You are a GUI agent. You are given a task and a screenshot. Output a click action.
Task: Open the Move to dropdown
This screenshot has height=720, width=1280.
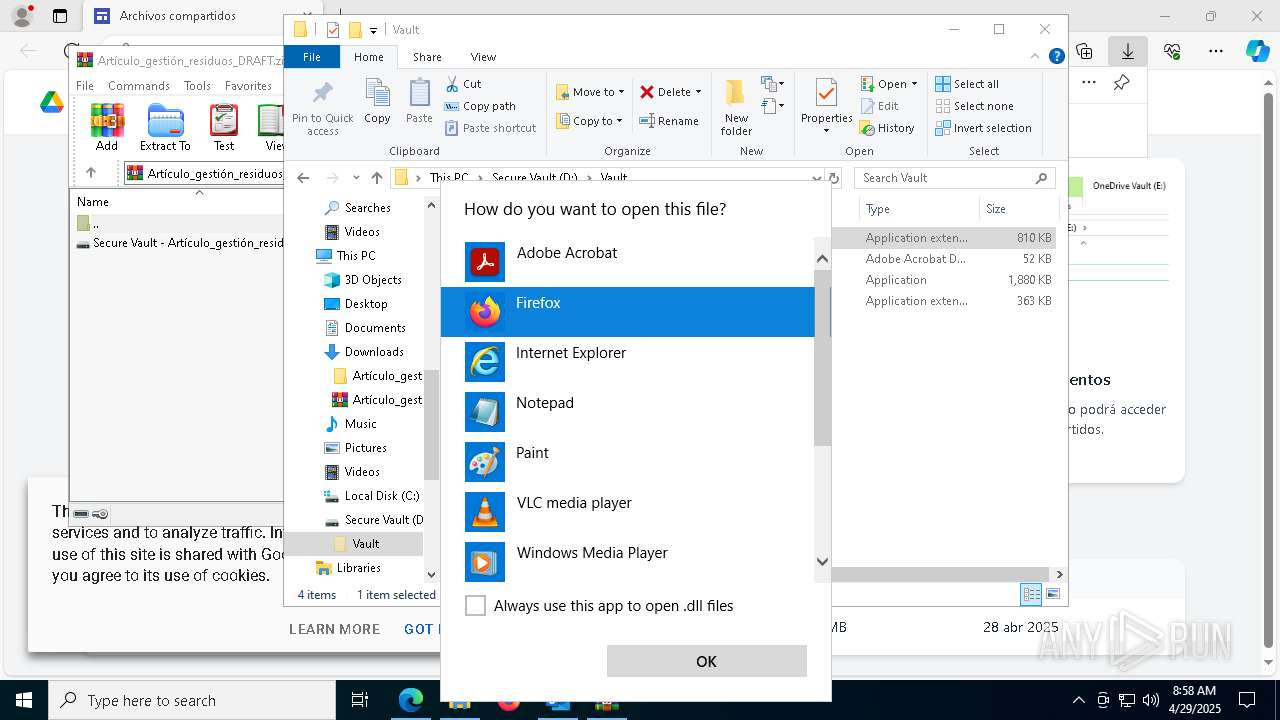[x=590, y=92]
